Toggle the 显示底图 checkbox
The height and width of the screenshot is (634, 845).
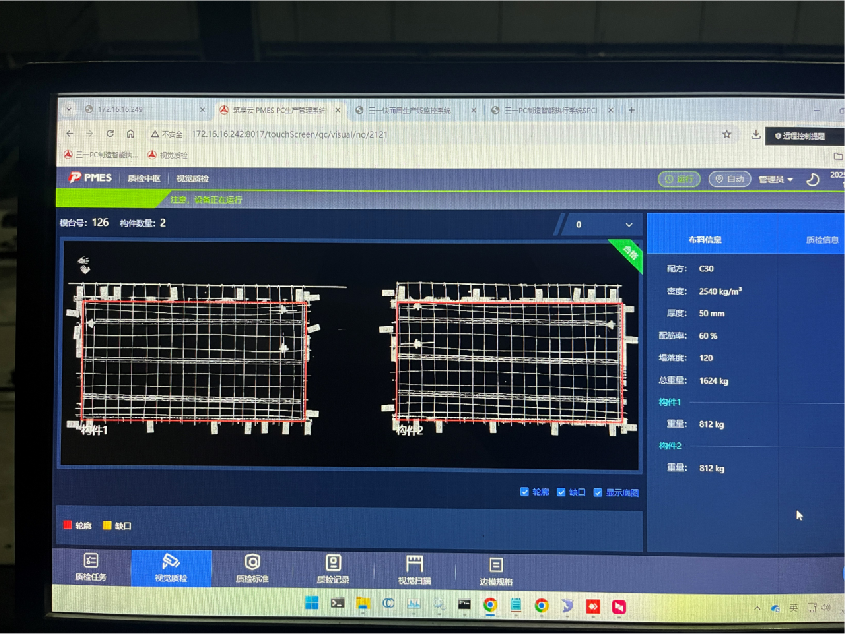click(598, 492)
